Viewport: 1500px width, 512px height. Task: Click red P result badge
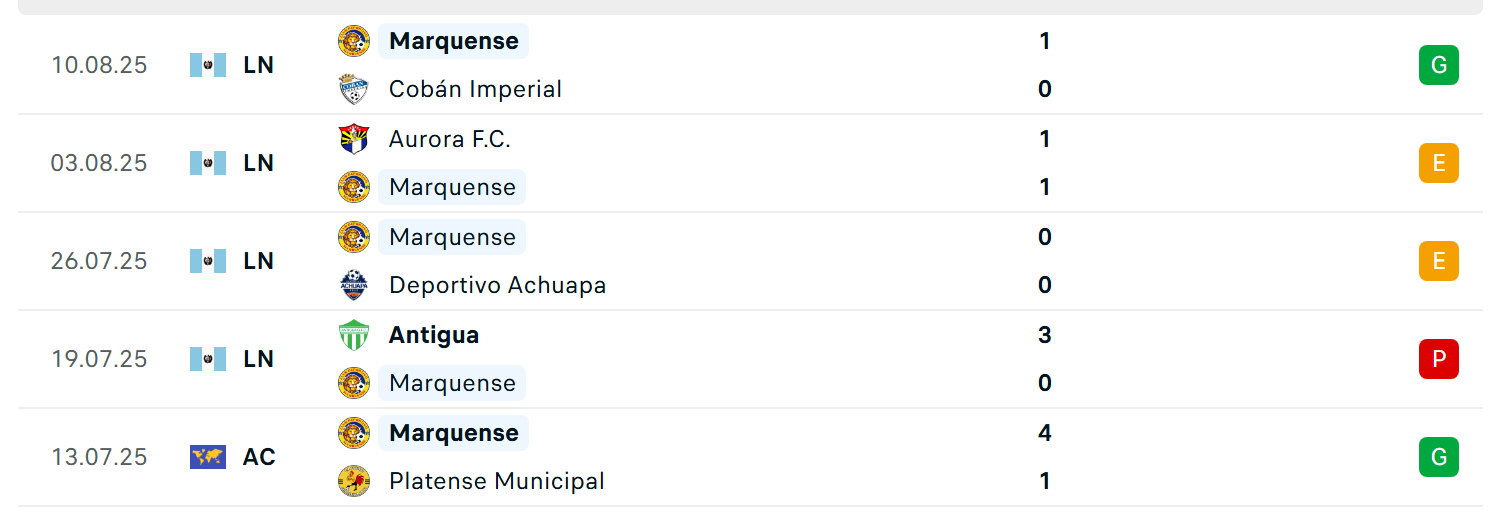[1438, 359]
